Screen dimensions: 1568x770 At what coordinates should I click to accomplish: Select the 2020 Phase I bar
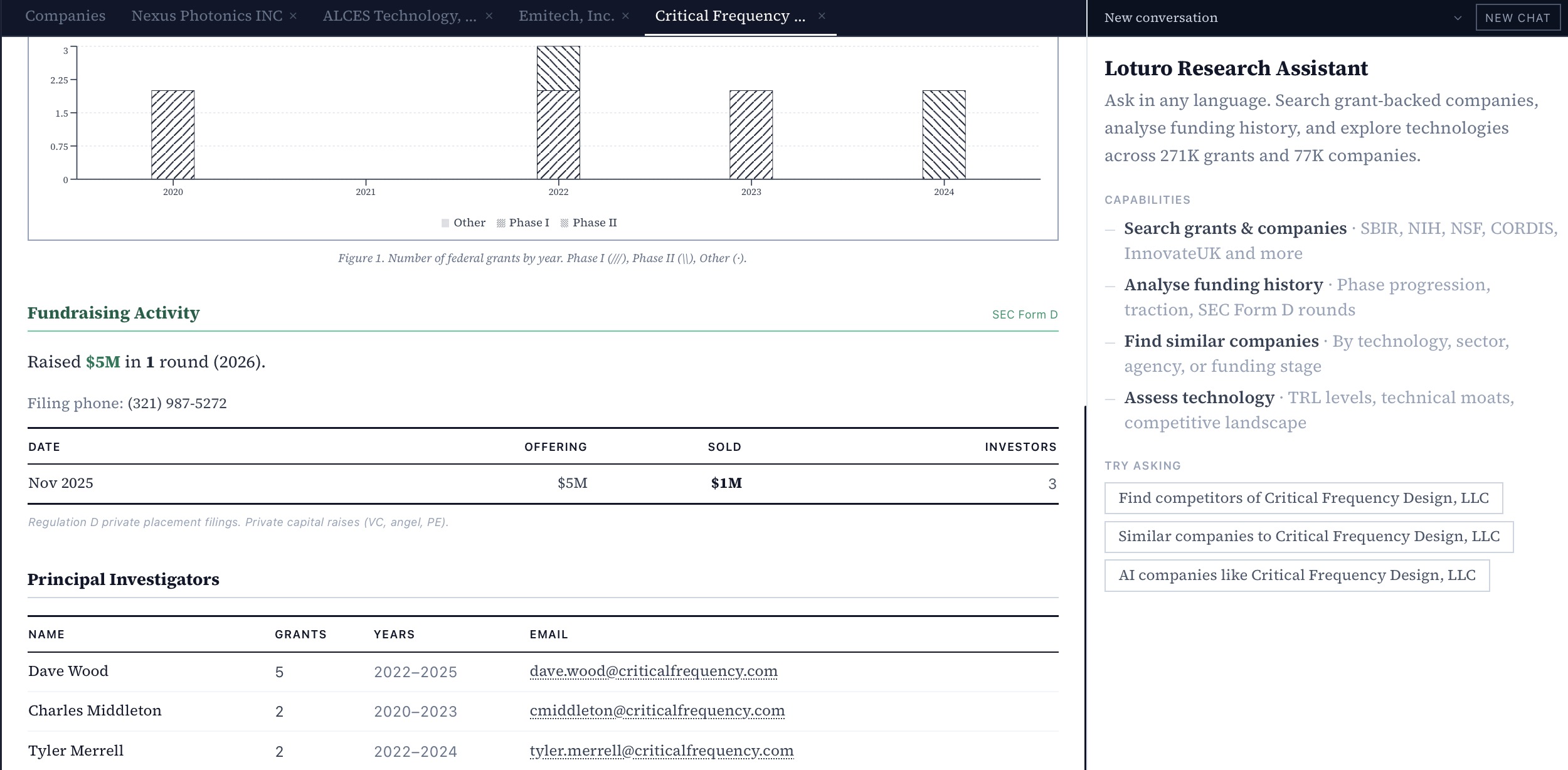tap(173, 135)
